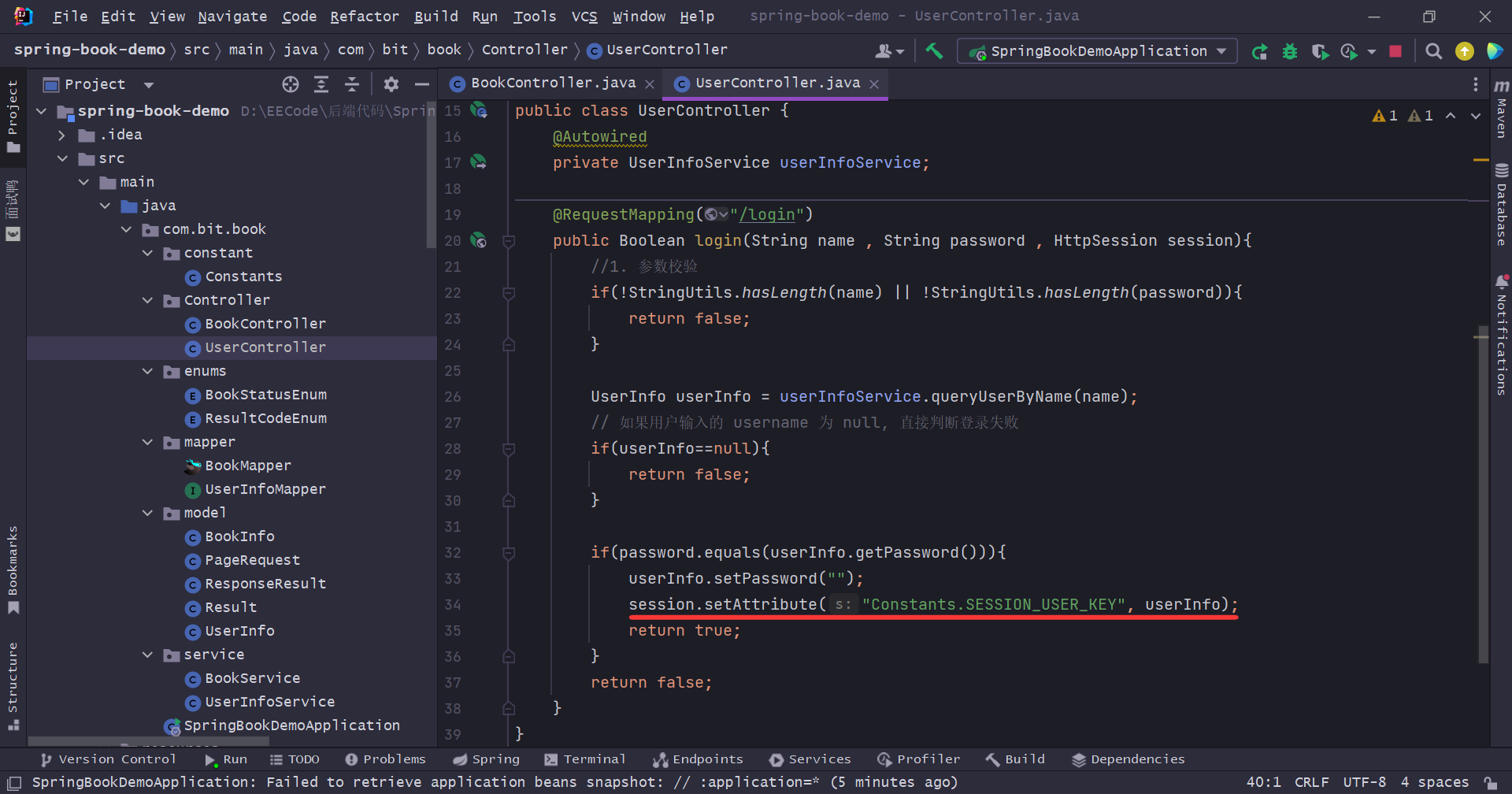Toggle code folding marker on line 32
This screenshot has width=1512, height=794.
(509, 553)
